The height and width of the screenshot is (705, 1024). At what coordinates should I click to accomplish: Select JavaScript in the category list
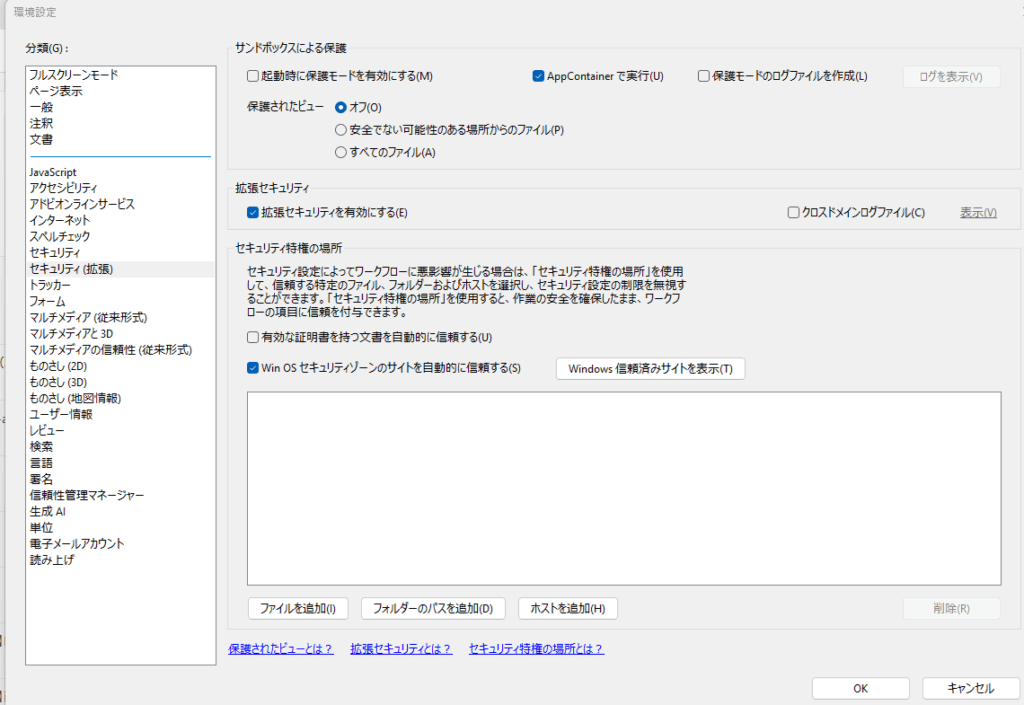click(x=53, y=172)
